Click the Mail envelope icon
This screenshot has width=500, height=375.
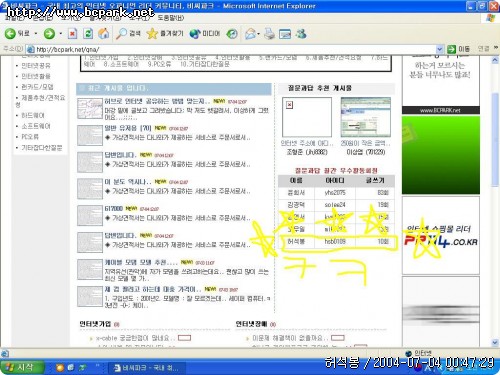pos(250,34)
